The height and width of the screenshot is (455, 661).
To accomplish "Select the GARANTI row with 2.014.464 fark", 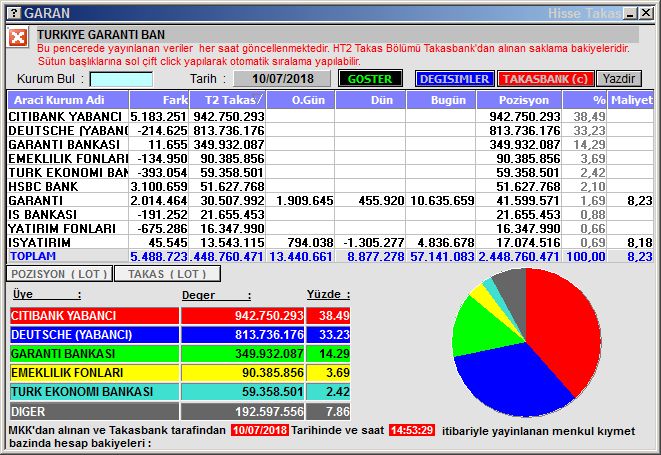I will (330, 200).
